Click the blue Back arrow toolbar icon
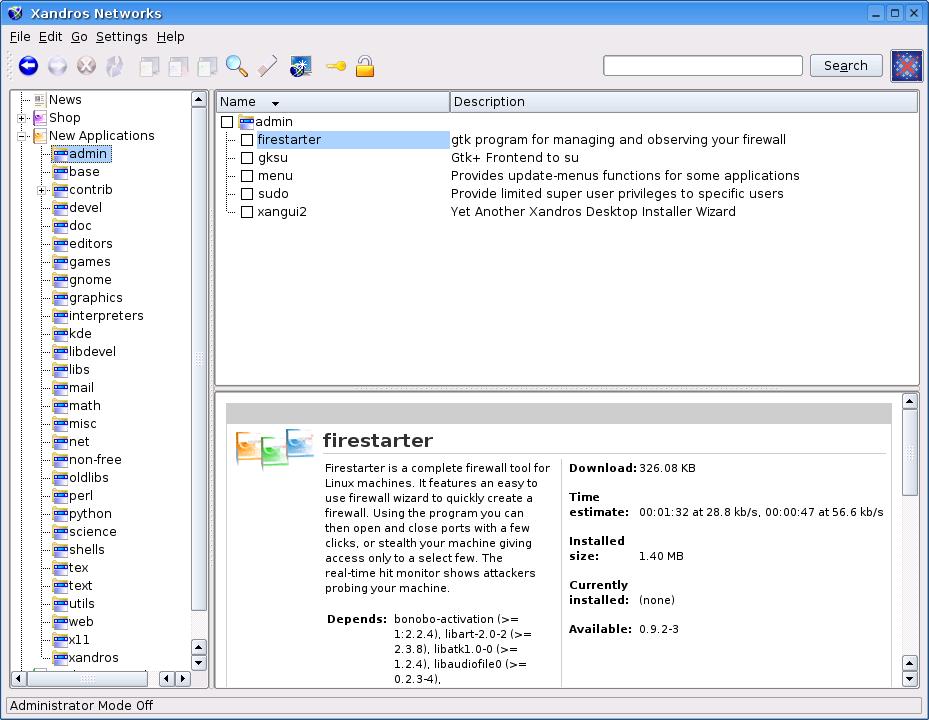The width and height of the screenshot is (929, 720). (x=28, y=66)
